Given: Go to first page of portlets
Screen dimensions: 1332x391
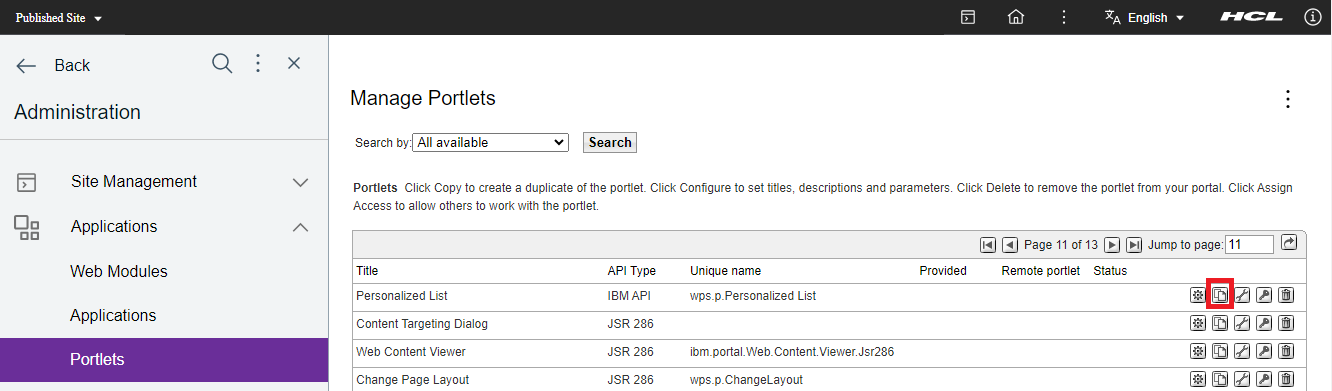Looking at the screenshot, I should (x=988, y=245).
